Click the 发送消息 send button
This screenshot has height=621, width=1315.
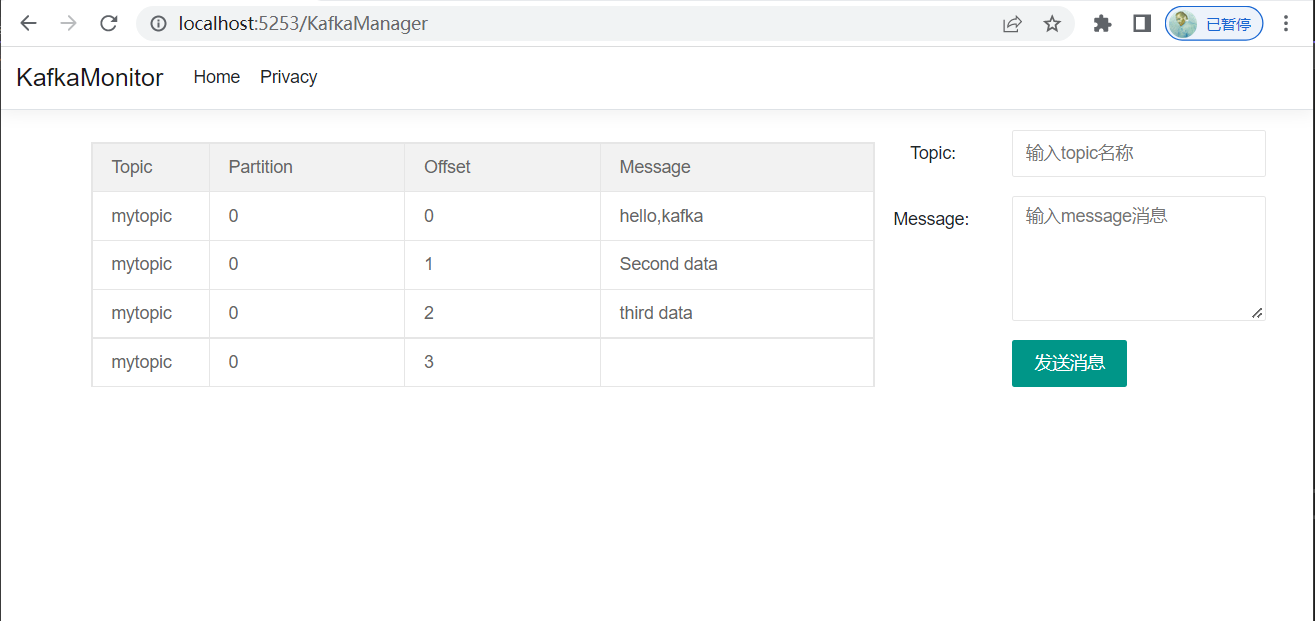coord(1069,363)
